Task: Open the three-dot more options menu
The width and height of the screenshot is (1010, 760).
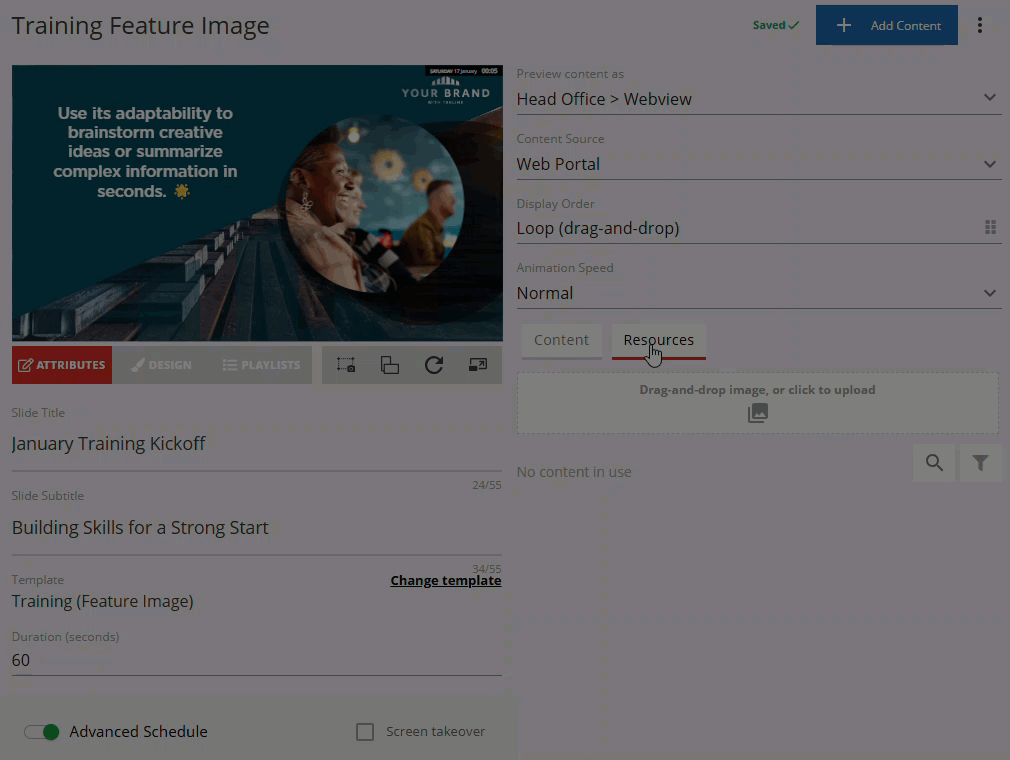Action: click(x=980, y=25)
